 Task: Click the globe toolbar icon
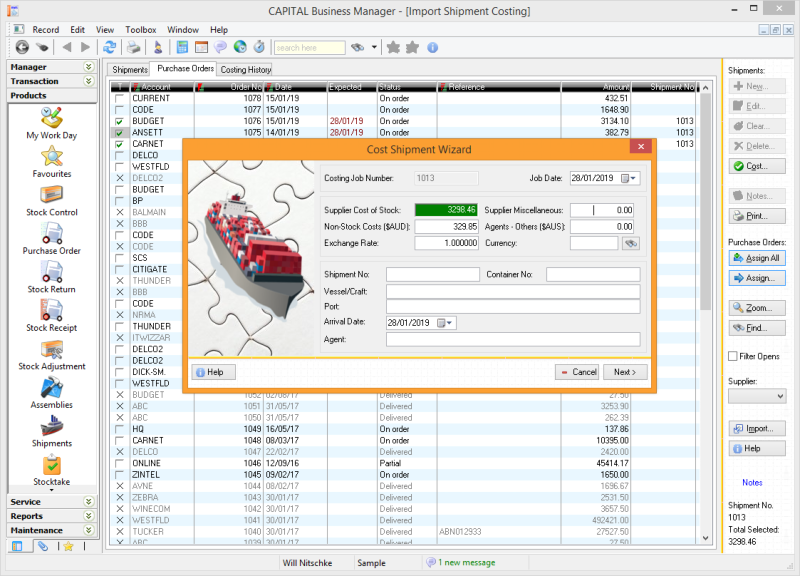[x=240, y=47]
